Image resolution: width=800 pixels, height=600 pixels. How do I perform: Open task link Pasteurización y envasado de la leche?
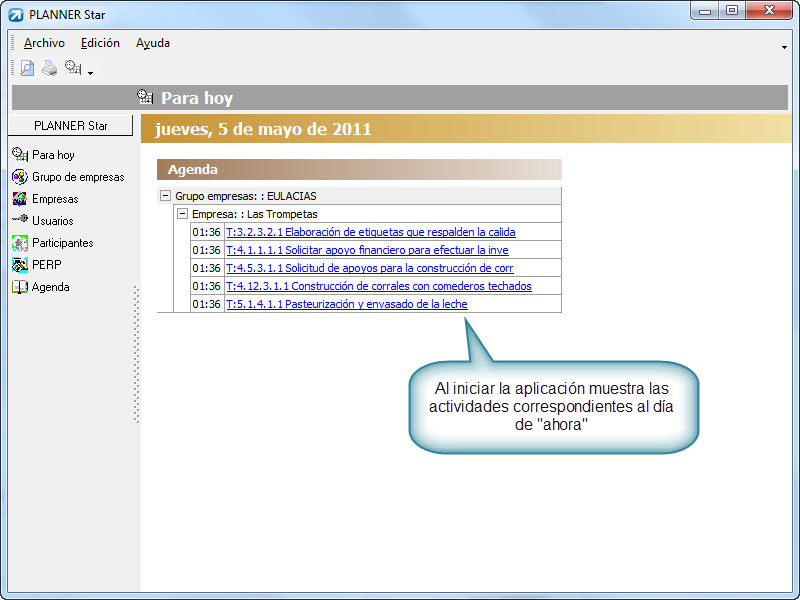pyautogui.click(x=346, y=304)
